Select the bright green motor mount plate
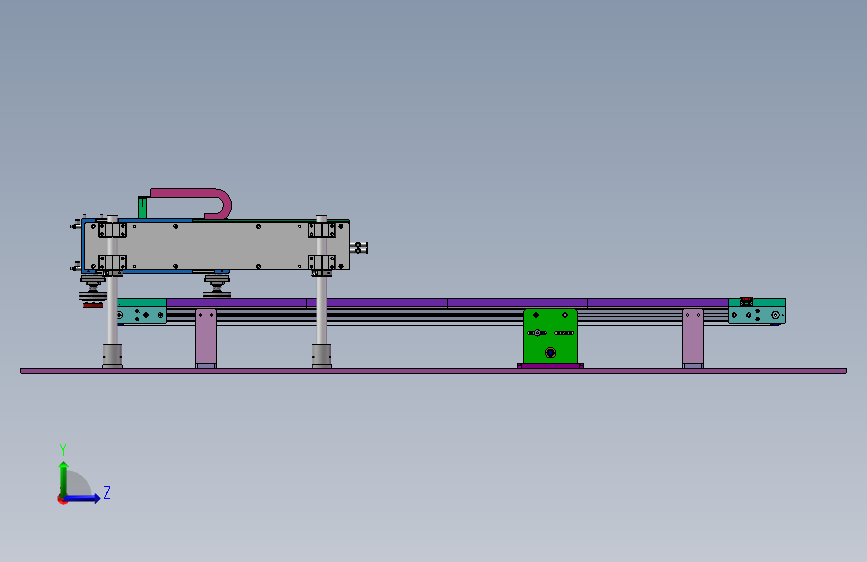Image resolution: width=867 pixels, height=562 pixels. (x=550, y=336)
